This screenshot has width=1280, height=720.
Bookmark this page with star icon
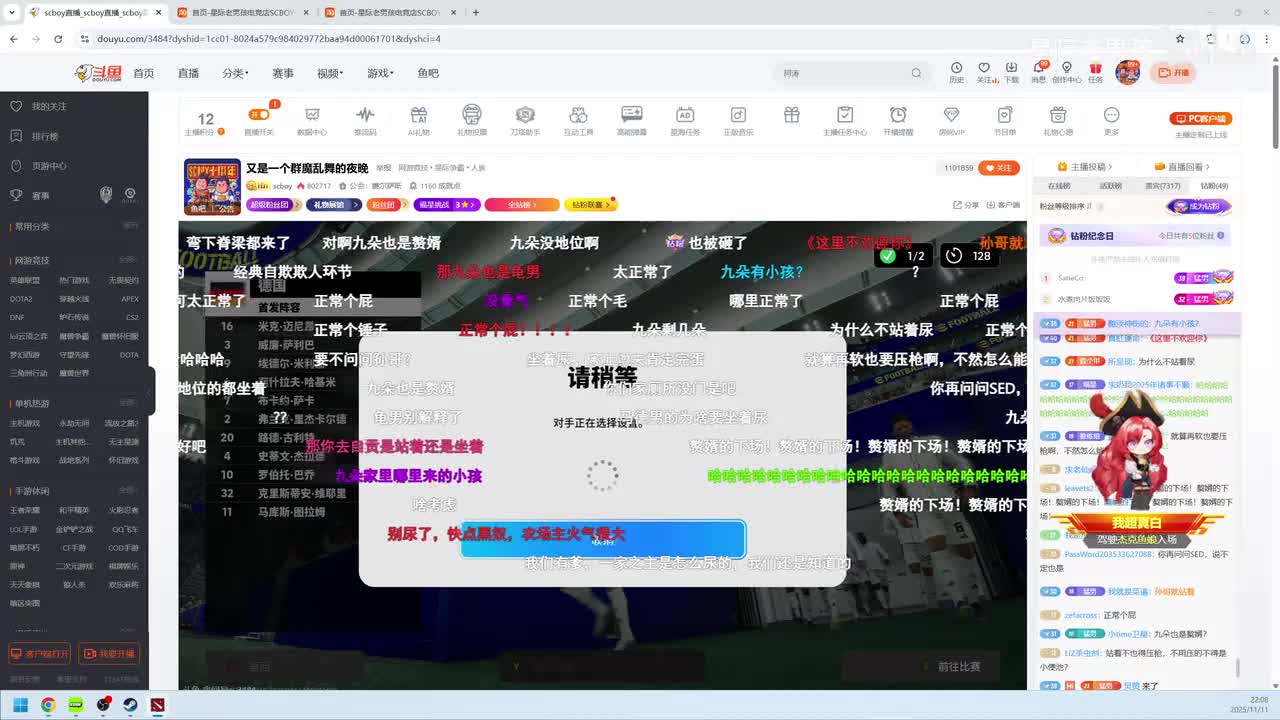pos(1180,39)
